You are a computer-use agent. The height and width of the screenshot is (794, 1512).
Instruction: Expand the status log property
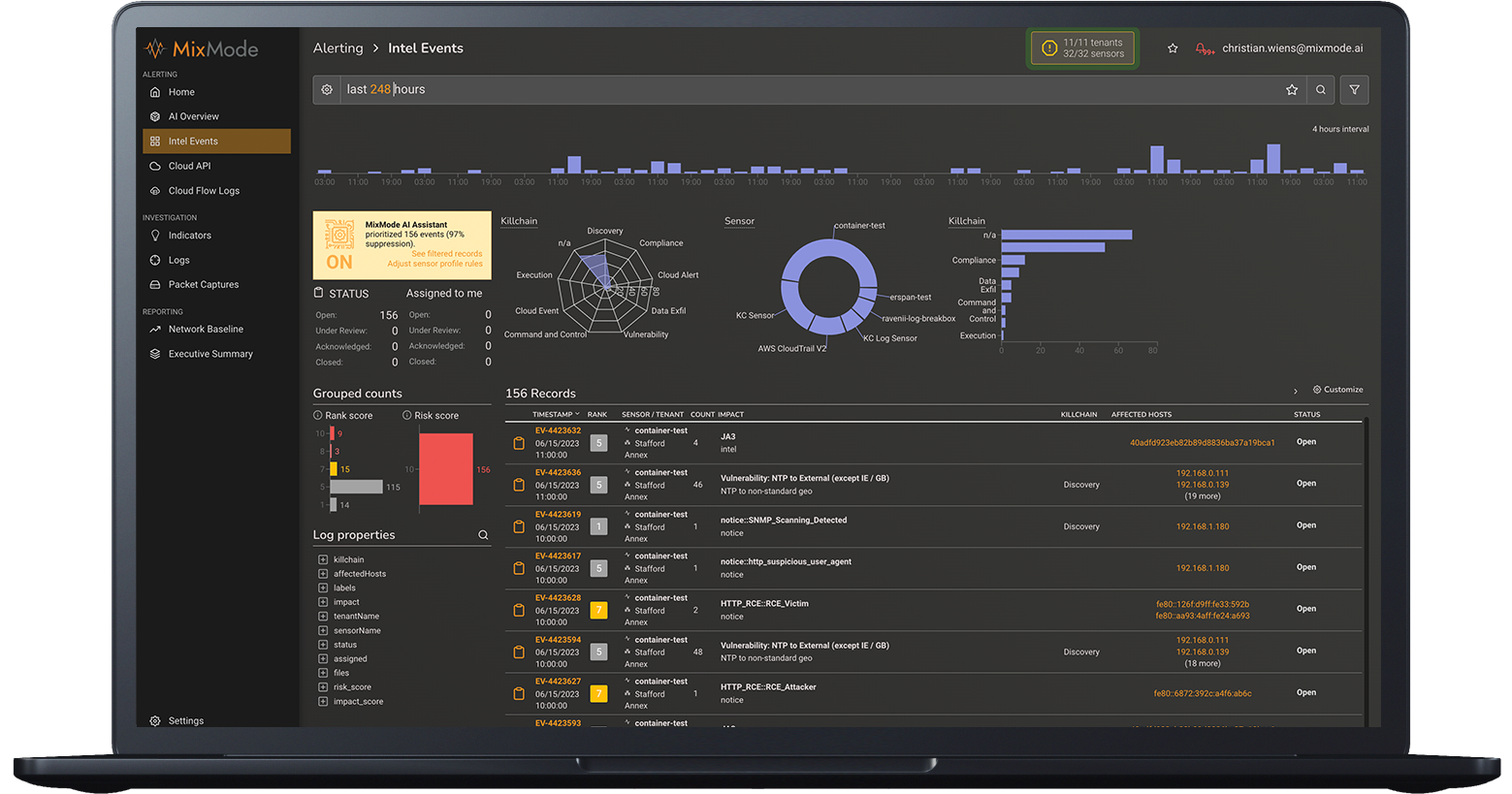[x=323, y=645]
